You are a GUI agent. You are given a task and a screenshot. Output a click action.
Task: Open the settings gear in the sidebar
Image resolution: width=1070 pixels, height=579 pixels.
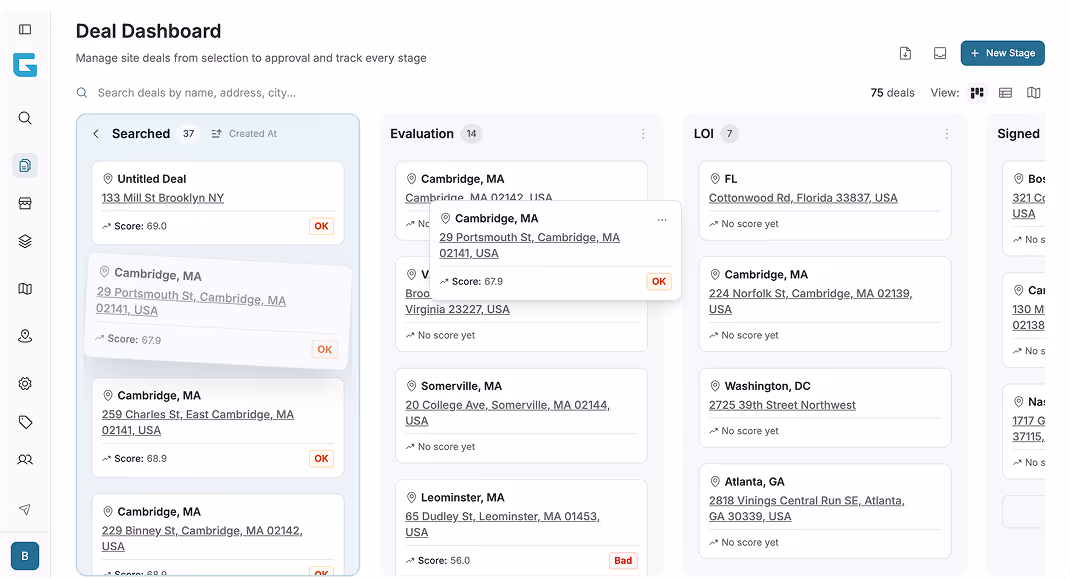pos(24,383)
